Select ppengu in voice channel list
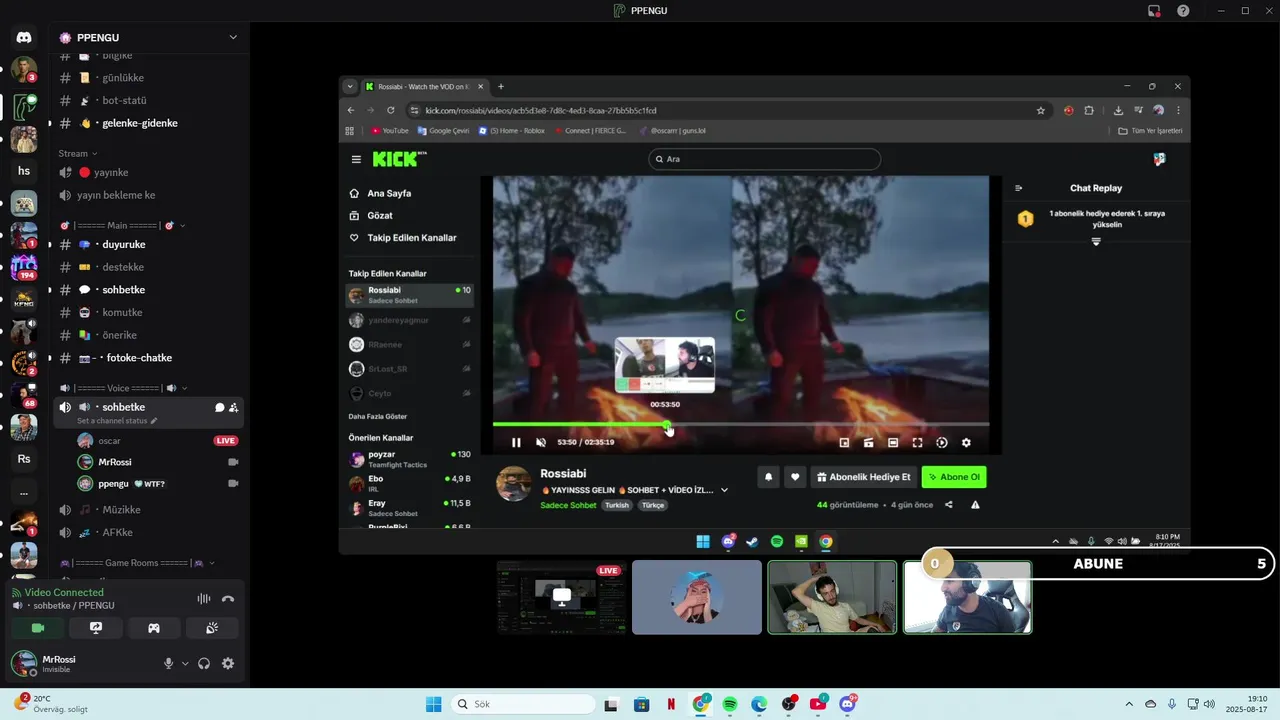 pos(158,483)
